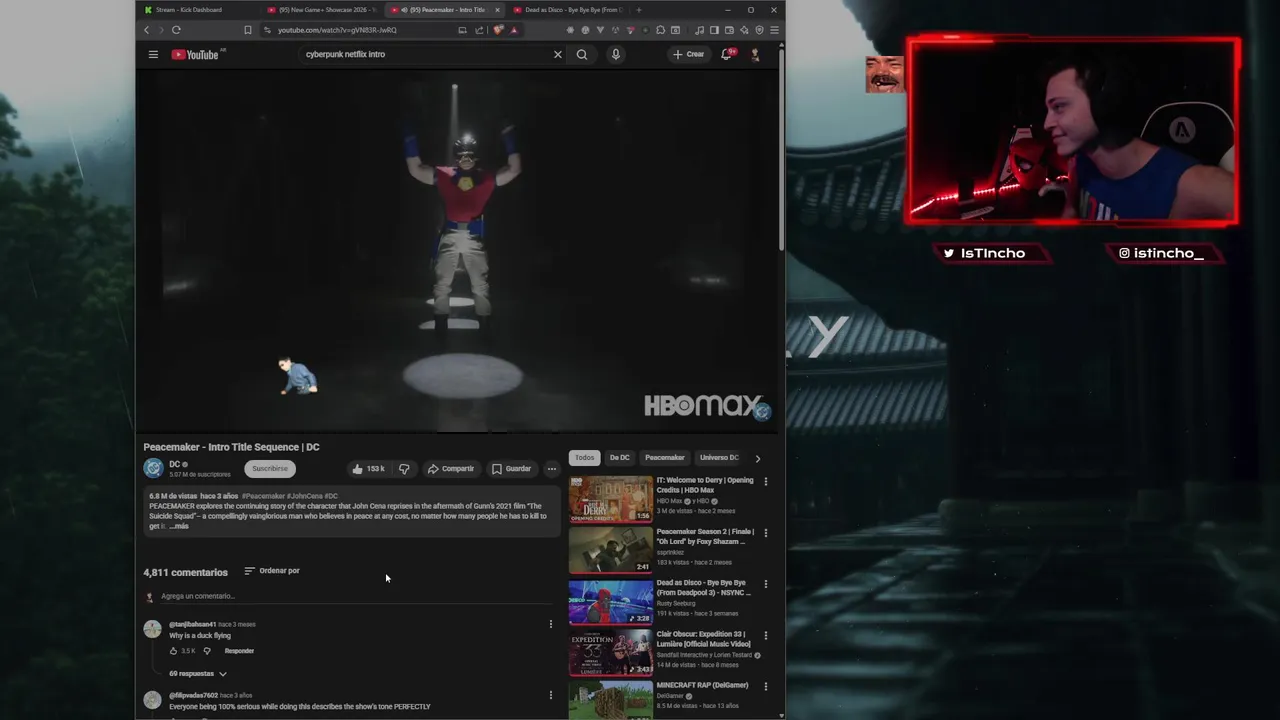Click the browser address bar URL
This screenshot has width=1280, height=720.
[x=337, y=30]
